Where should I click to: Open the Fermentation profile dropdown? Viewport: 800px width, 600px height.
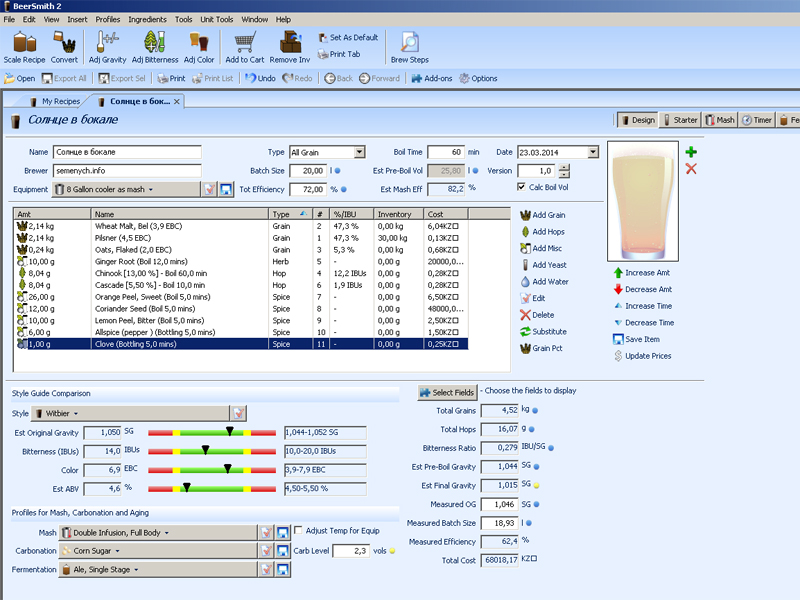pyautogui.click(x=158, y=569)
